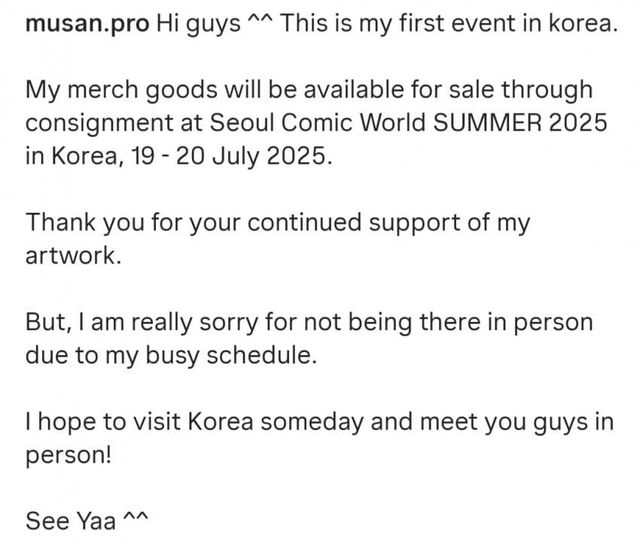This screenshot has width=640, height=547.
Task: Click the word "artwork." in the caption
Action: click(76, 257)
